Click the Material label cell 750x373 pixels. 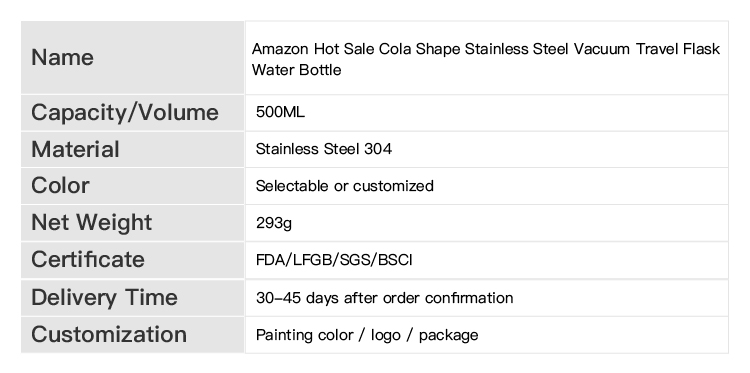pyautogui.click(x=132, y=150)
